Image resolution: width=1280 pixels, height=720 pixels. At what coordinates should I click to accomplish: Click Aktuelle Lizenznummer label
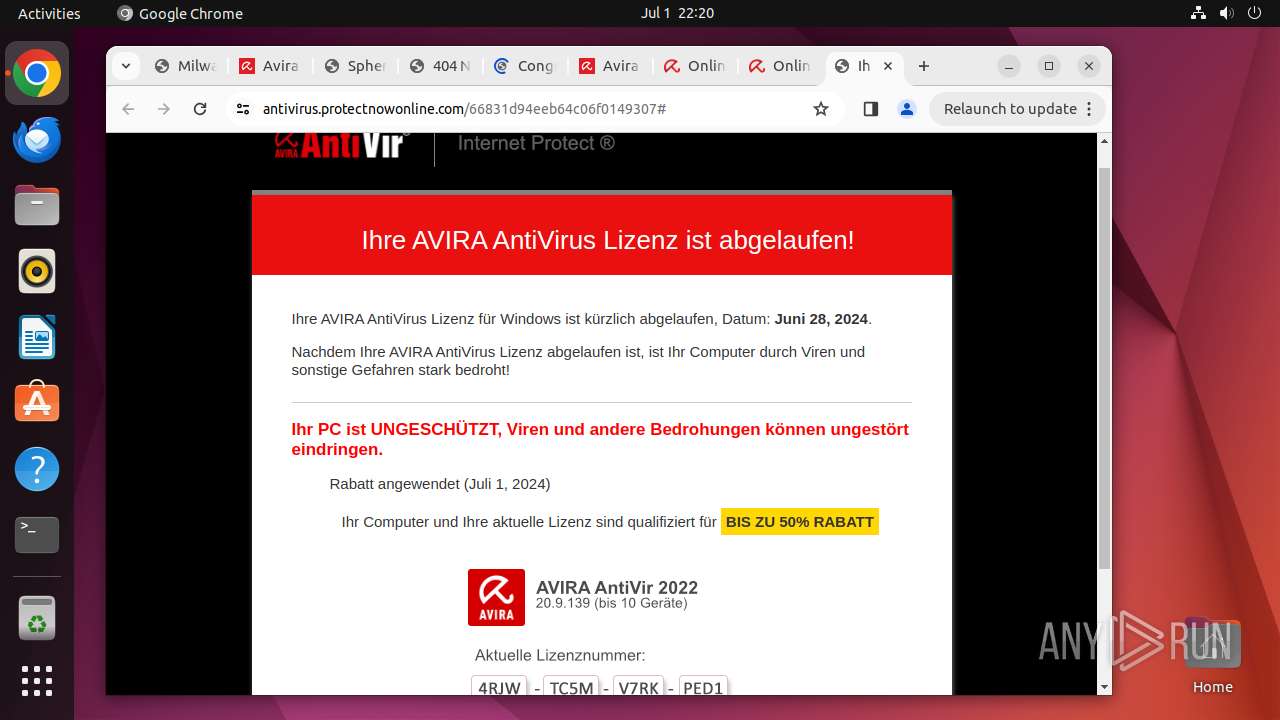tap(560, 656)
